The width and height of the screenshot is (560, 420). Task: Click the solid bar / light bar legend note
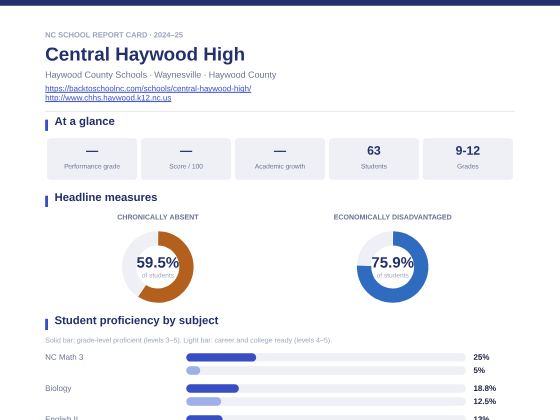pyautogui.click(x=188, y=340)
